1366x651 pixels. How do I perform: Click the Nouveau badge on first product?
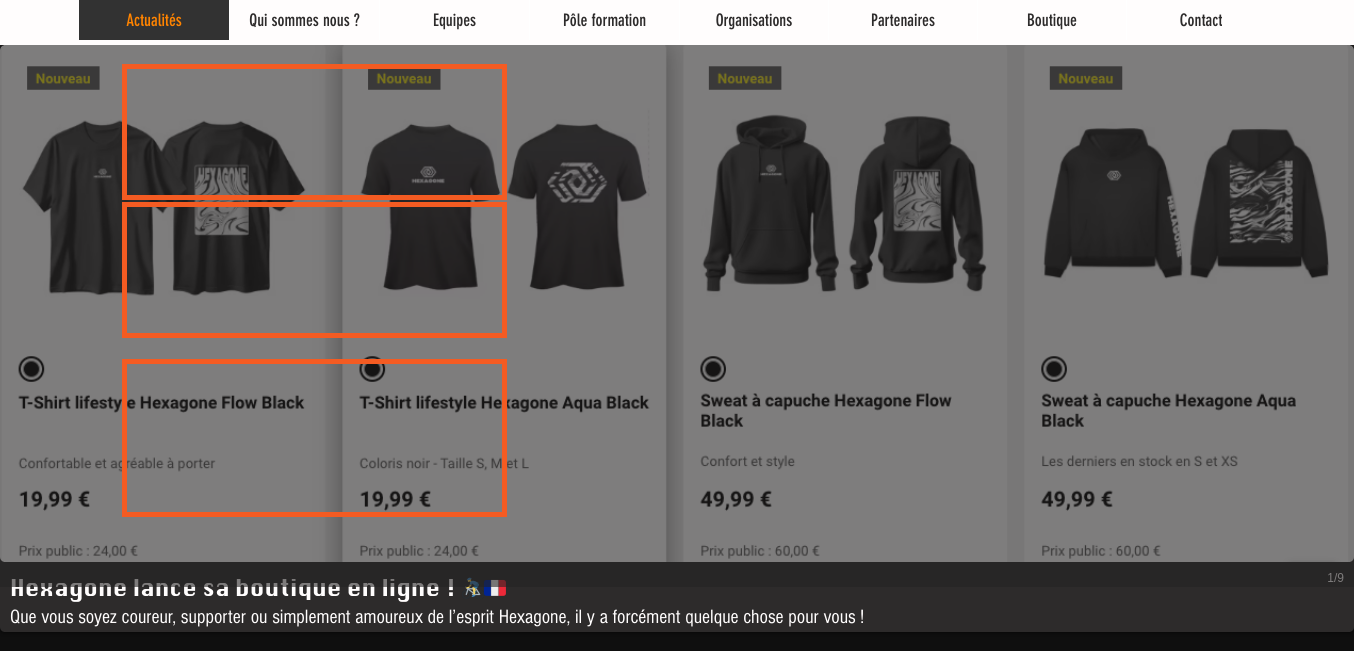(x=63, y=78)
